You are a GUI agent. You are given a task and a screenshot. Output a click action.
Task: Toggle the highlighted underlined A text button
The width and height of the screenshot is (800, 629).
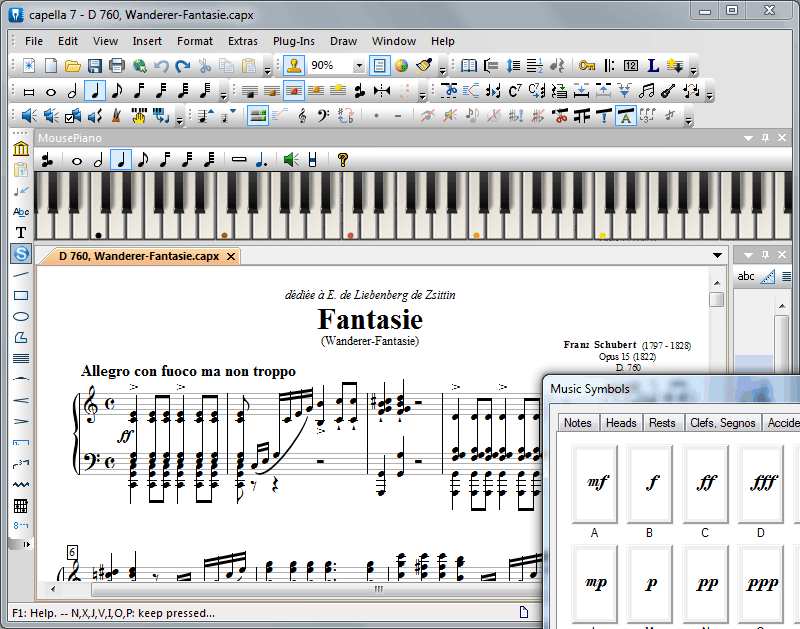point(626,116)
